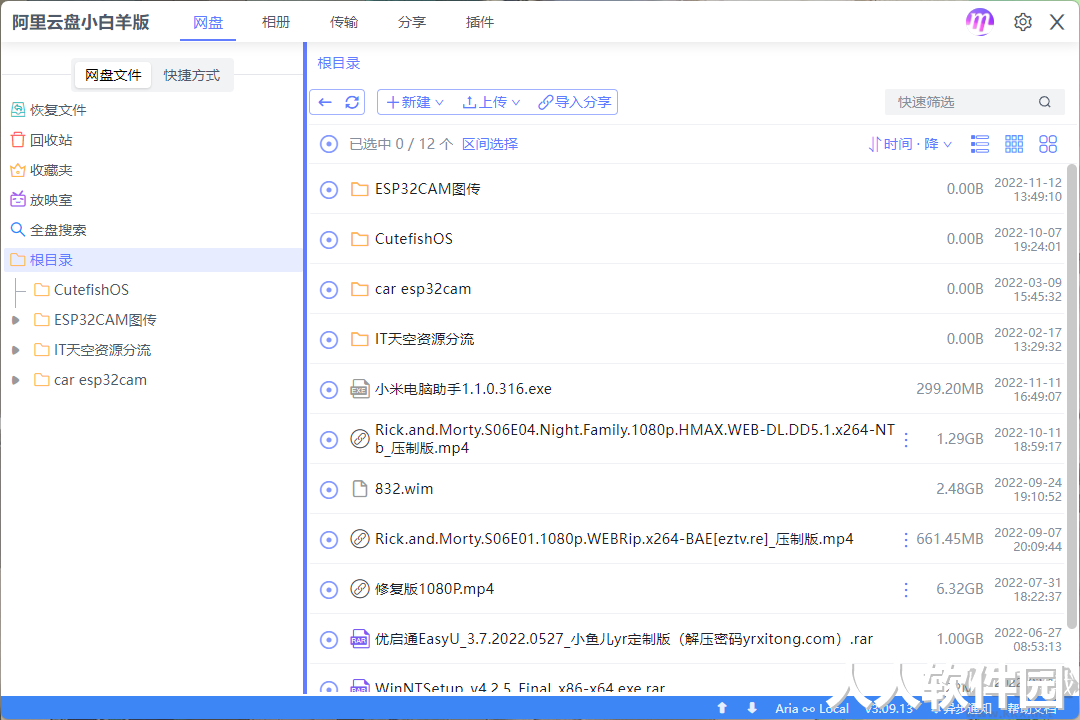The height and width of the screenshot is (720, 1080).
Task: Open the 时间·降 sort dropdown
Action: click(911, 144)
